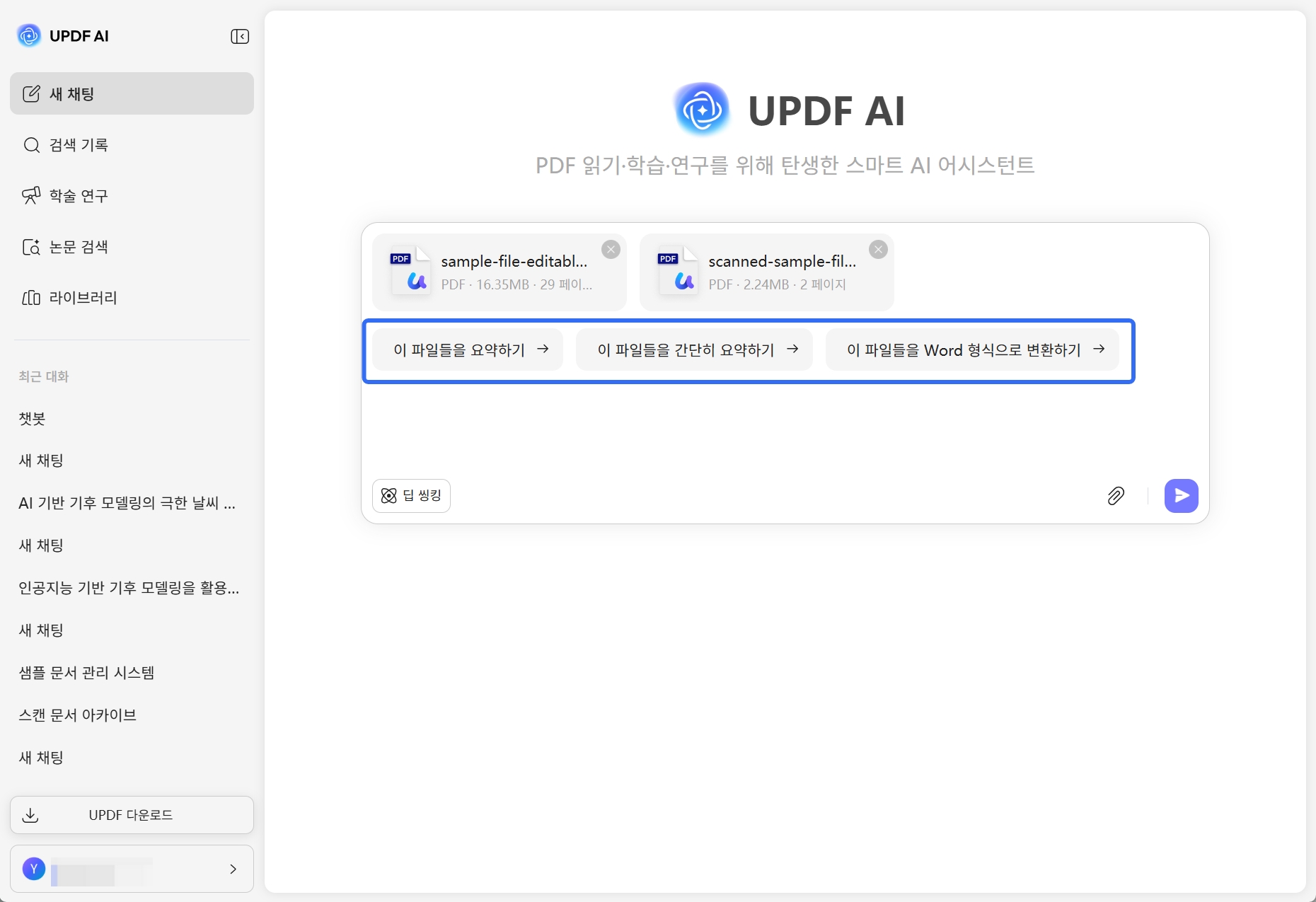
Task: Click the 최근 대화 section label
Action: 44,376
